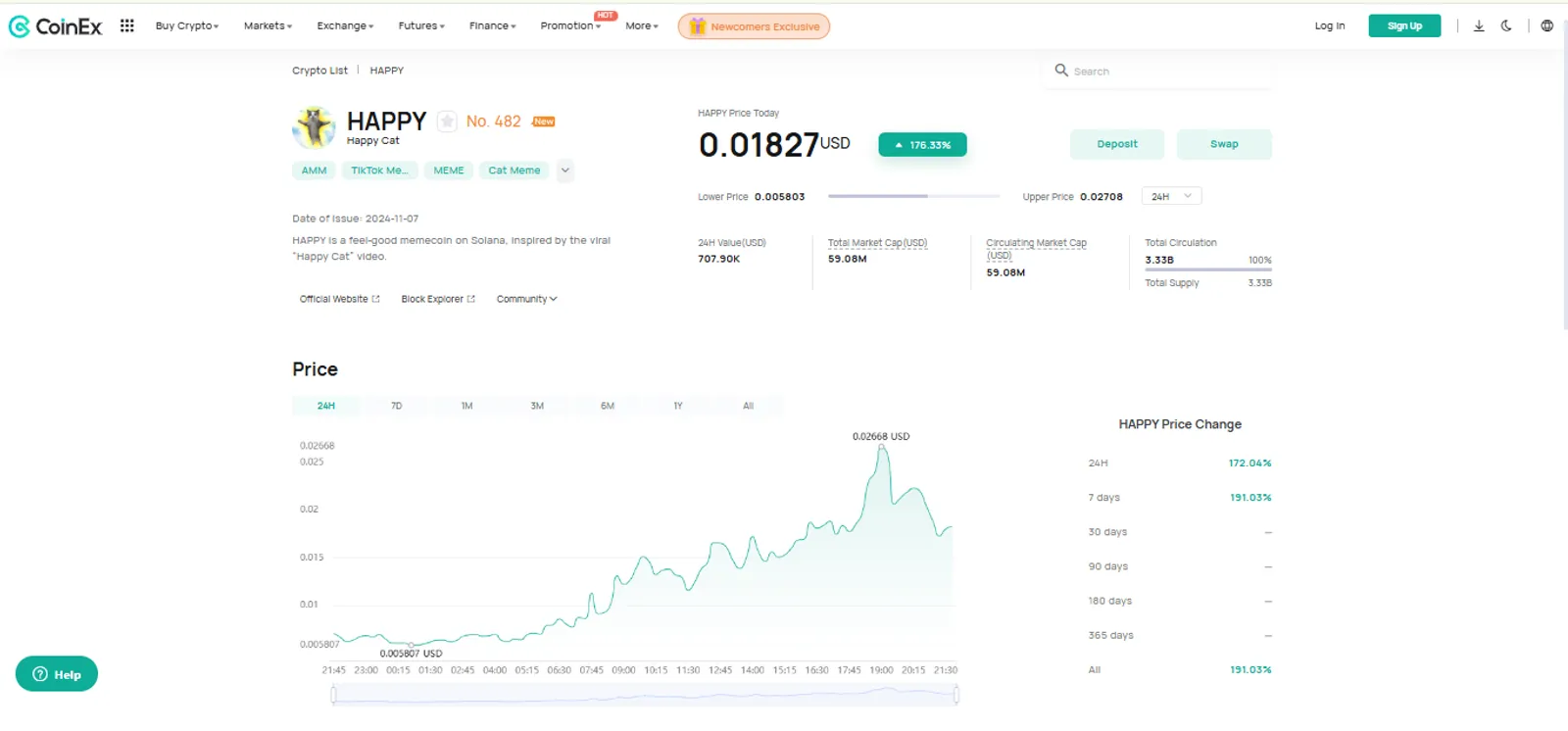Expand the Futures menu
Image resolution: width=1568 pixels, height=731 pixels.
421,25
